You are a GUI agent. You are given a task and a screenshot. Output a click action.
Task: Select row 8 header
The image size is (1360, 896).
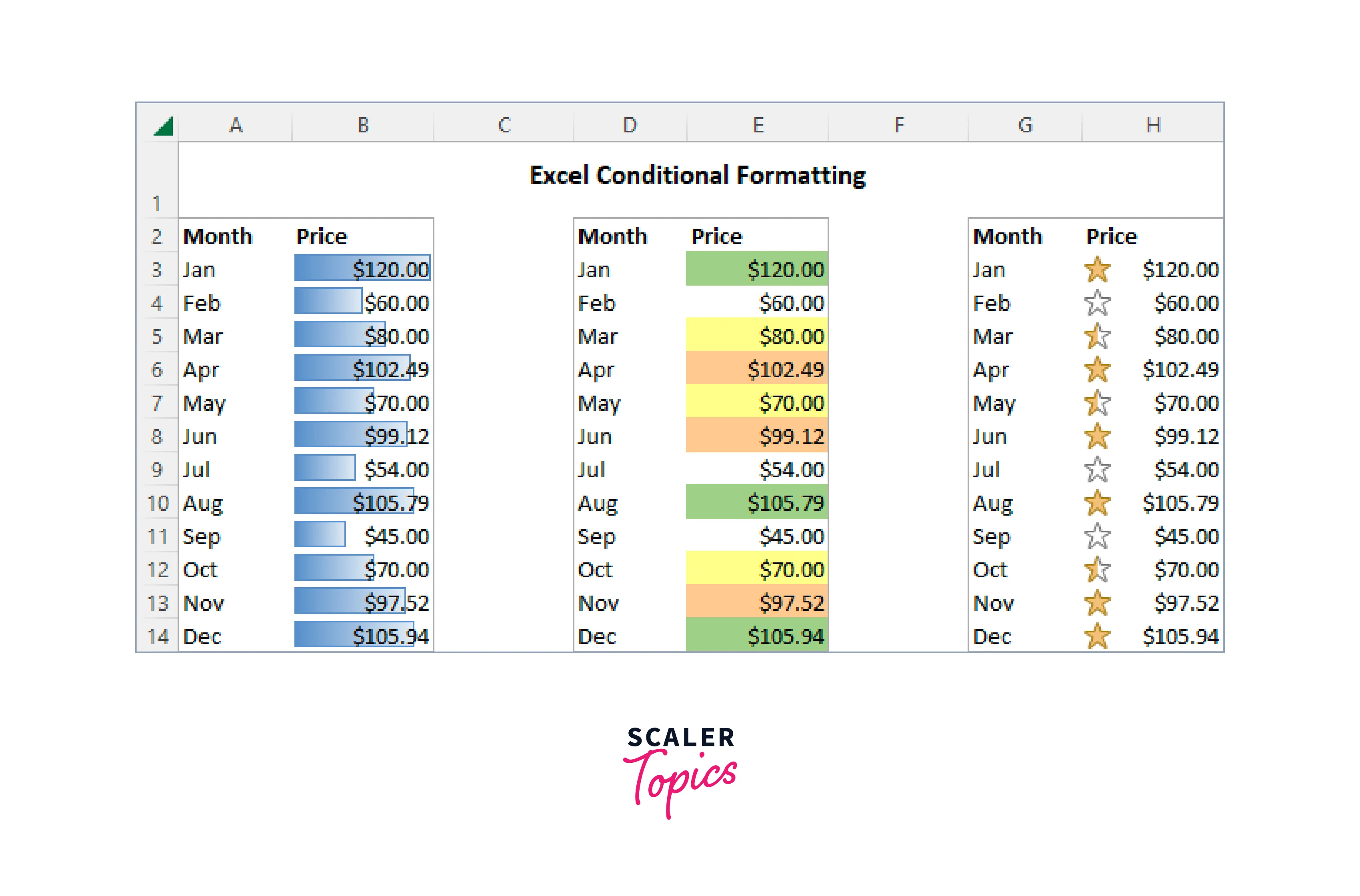coord(157,436)
